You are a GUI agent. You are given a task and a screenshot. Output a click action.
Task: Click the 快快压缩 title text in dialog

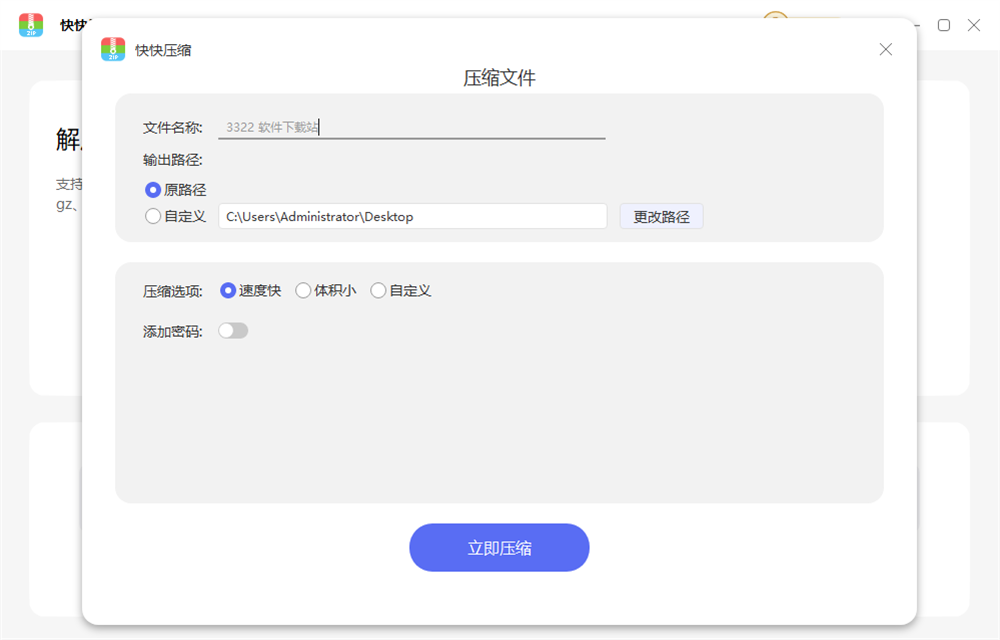163,50
